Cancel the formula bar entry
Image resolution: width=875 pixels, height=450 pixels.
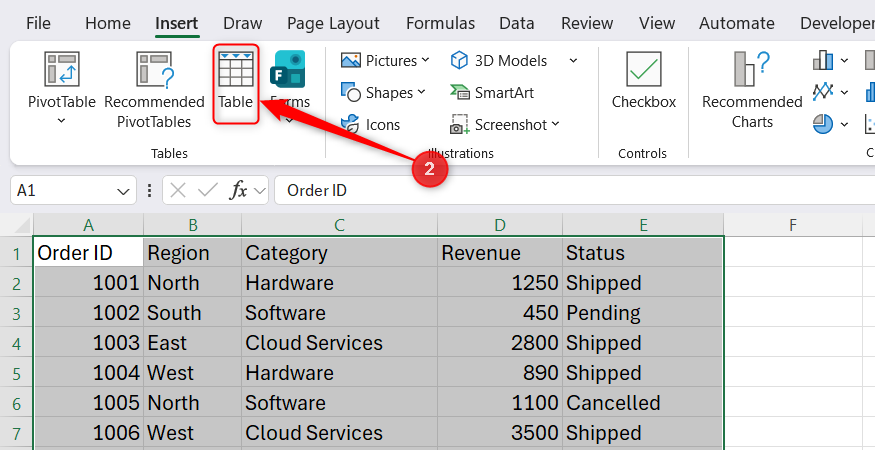pyautogui.click(x=177, y=191)
